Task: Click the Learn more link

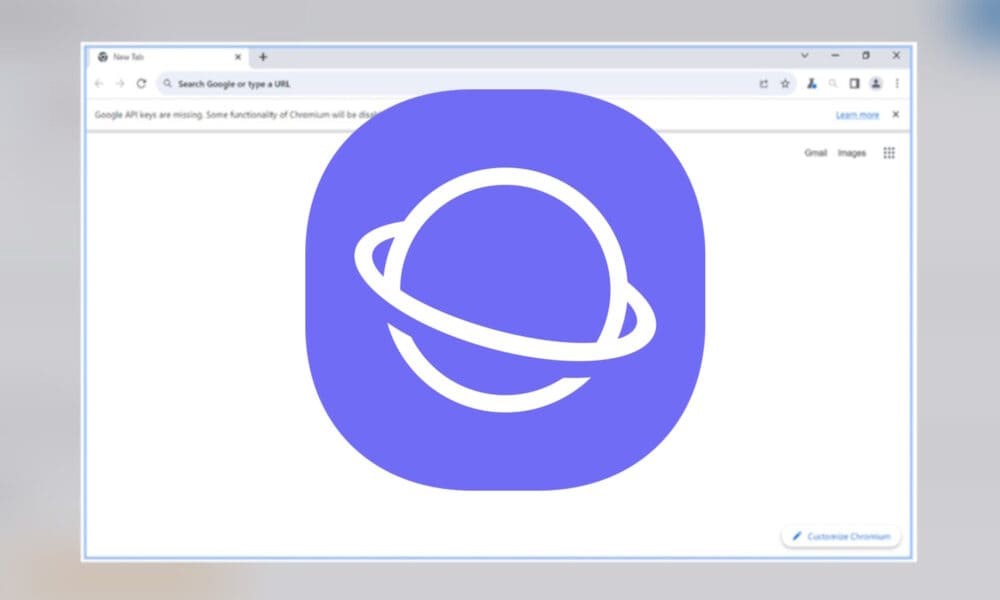Action: tap(857, 115)
